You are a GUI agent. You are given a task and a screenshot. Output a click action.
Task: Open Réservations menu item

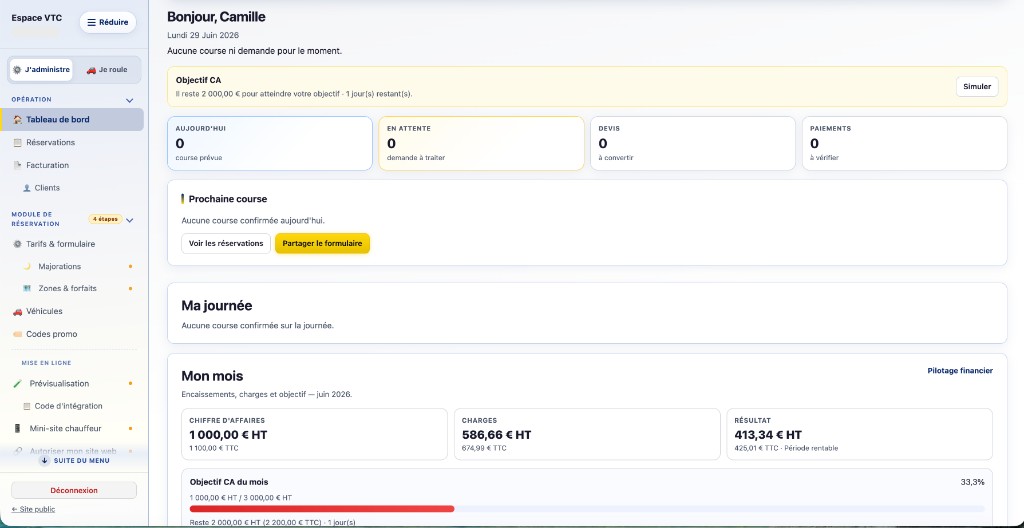[x=72, y=142]
